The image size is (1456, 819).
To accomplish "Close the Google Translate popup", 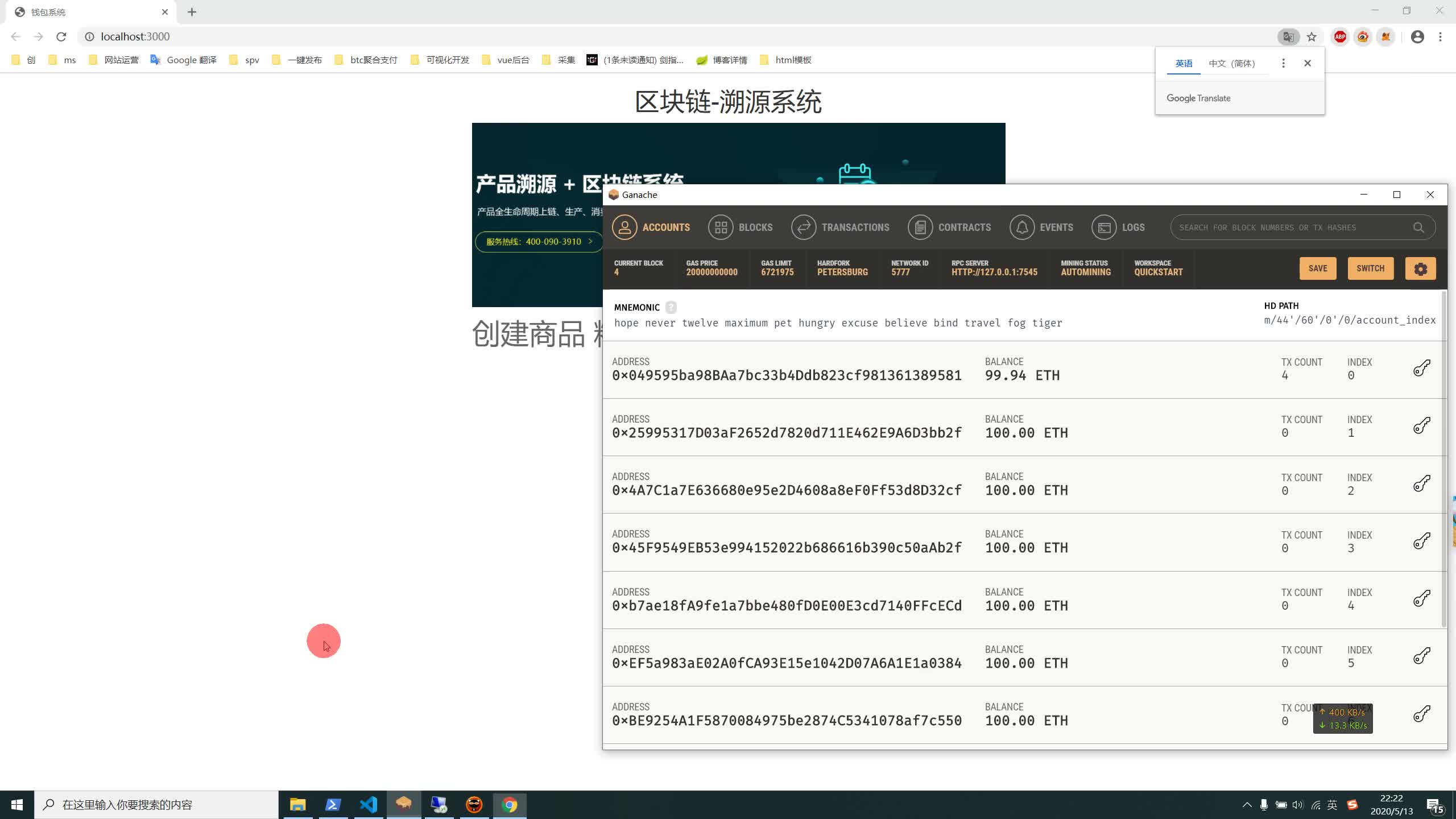I will tap(1308, 63).
